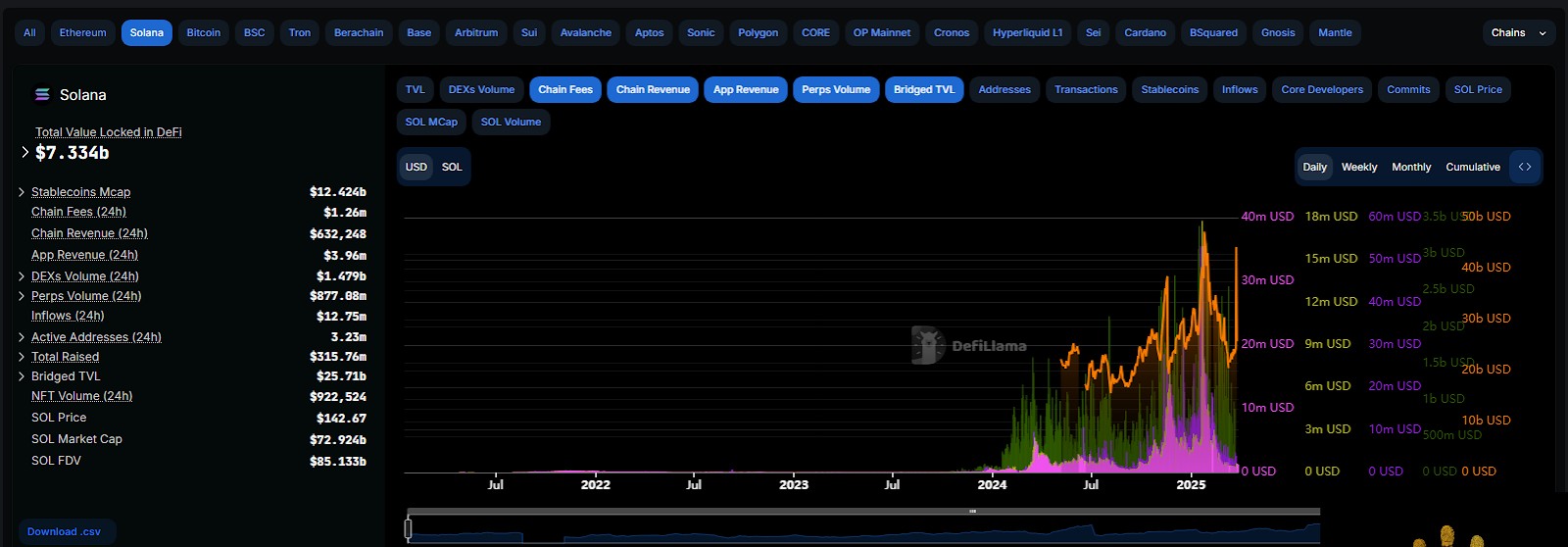Disable the Bridged TVL metric

(x=924, y=89)
